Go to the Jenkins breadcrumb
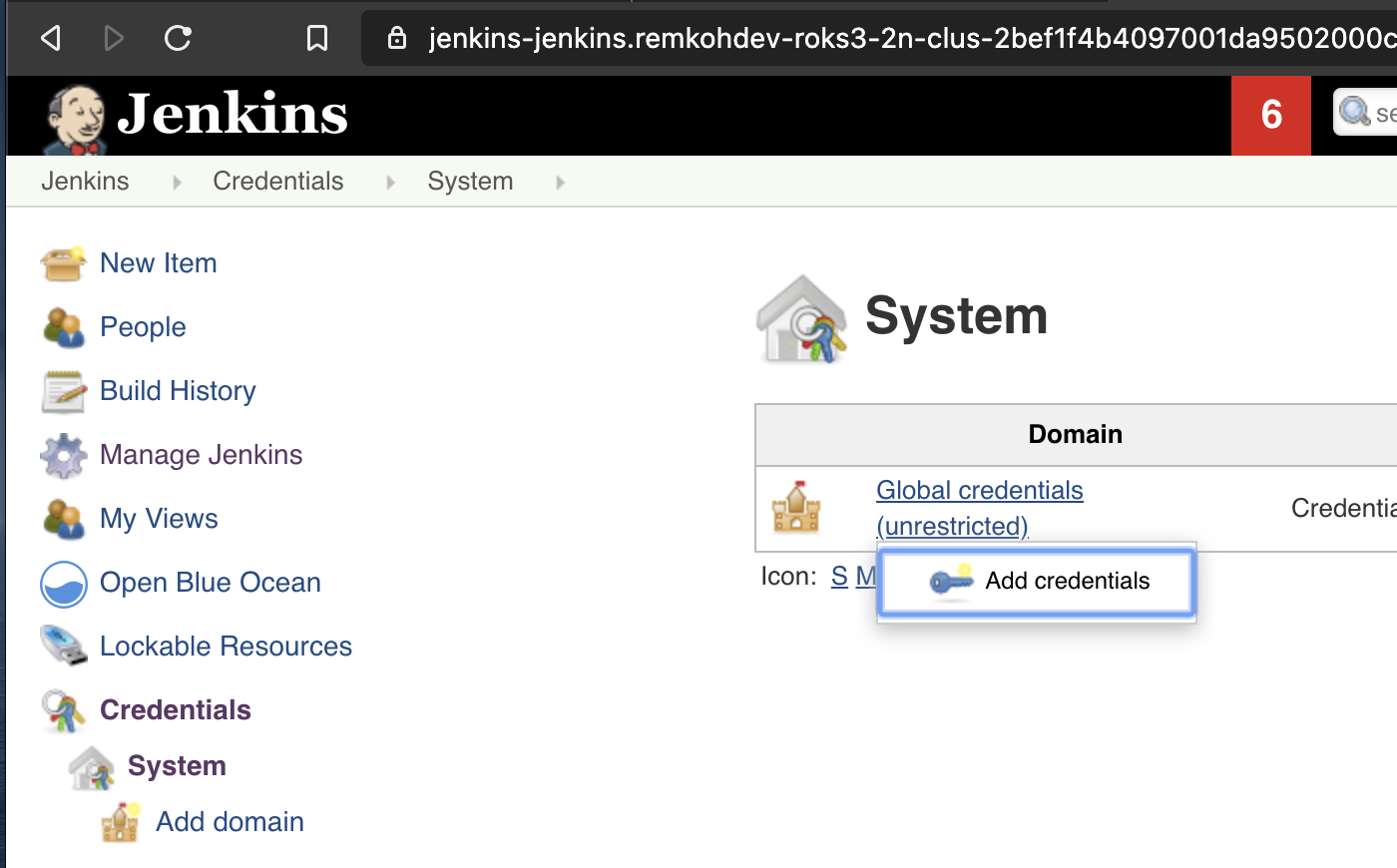This screenshot has height=868, width=1397. (x=85, y=181)
